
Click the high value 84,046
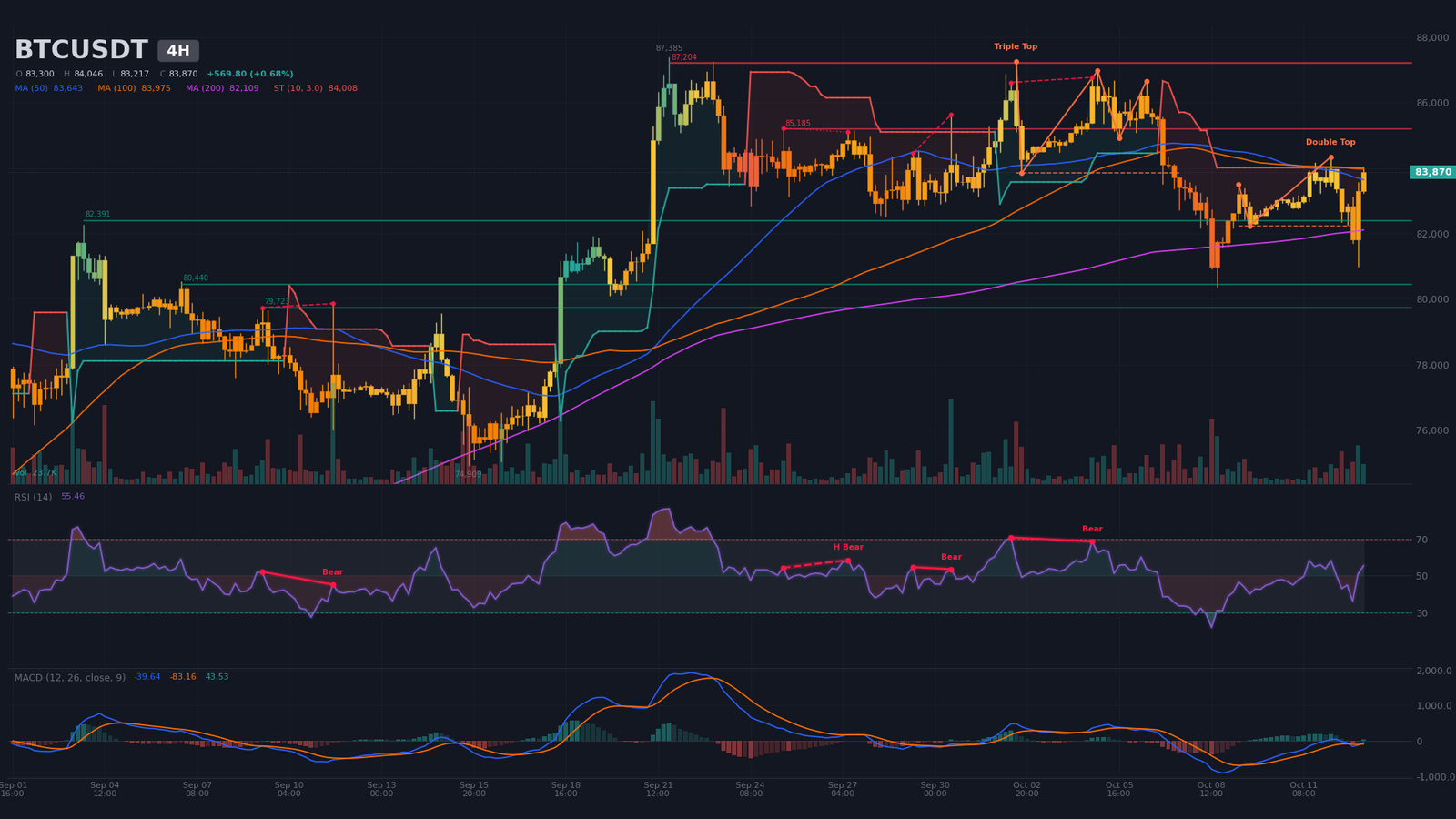pos(88,74)
